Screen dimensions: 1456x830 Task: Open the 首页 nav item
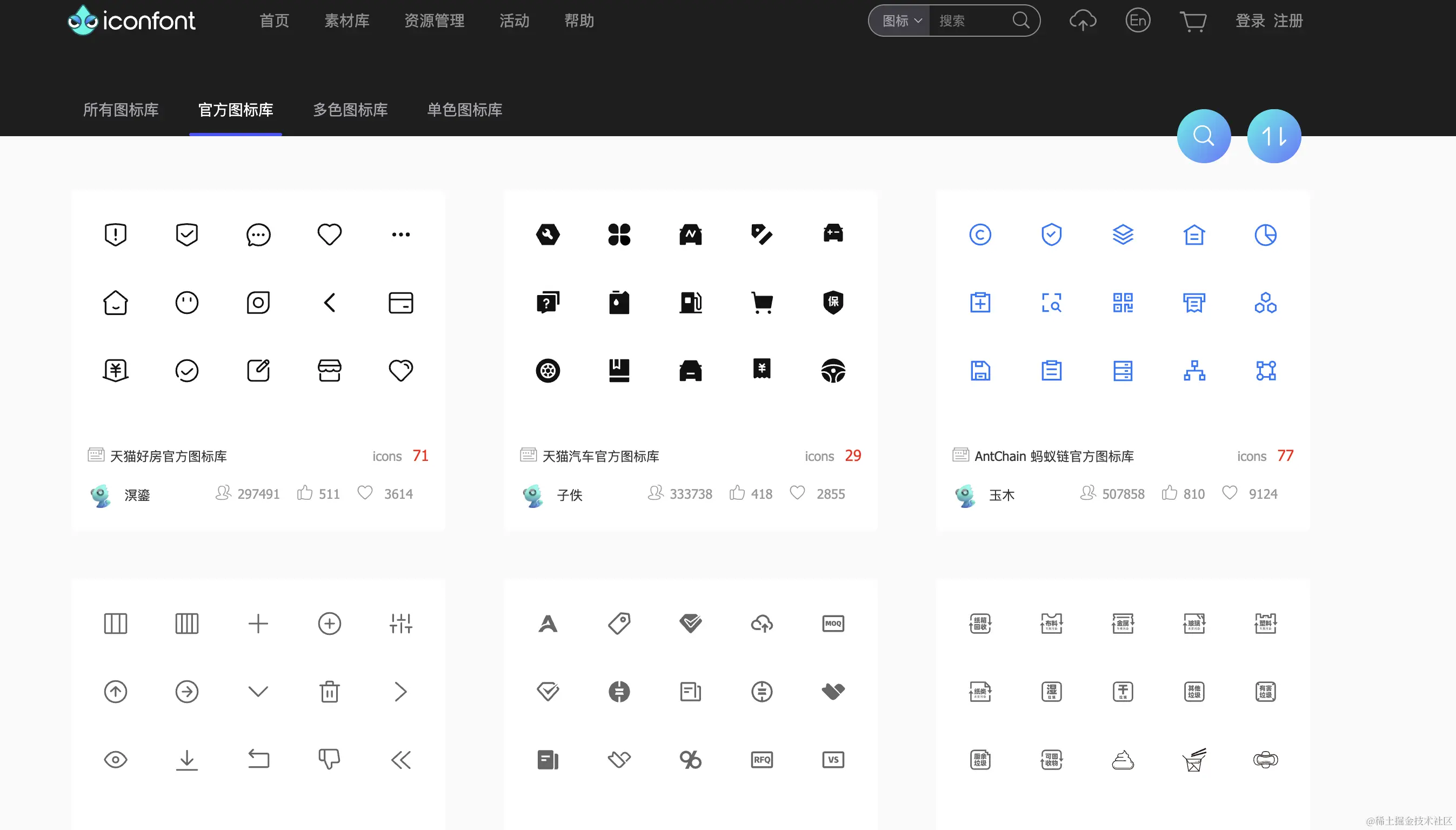point(274,21)
